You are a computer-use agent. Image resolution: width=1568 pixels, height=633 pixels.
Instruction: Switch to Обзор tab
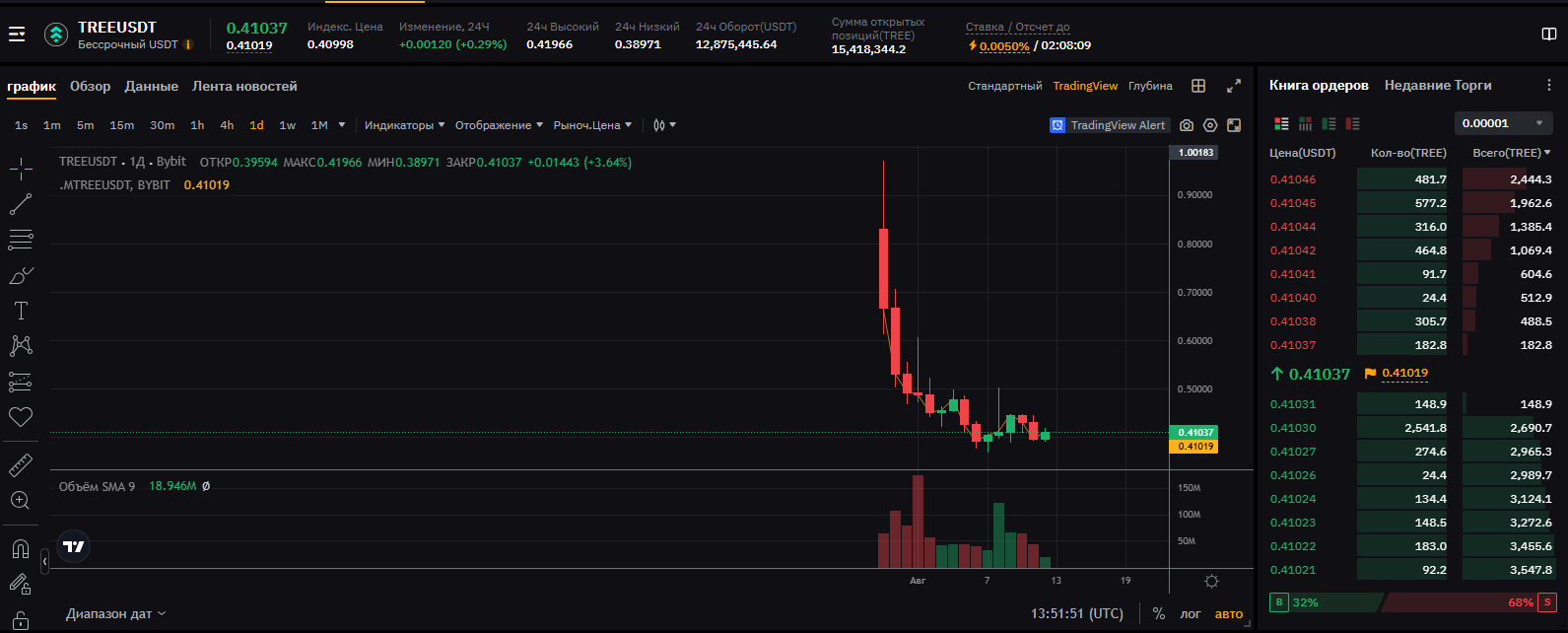pos(90,86)
